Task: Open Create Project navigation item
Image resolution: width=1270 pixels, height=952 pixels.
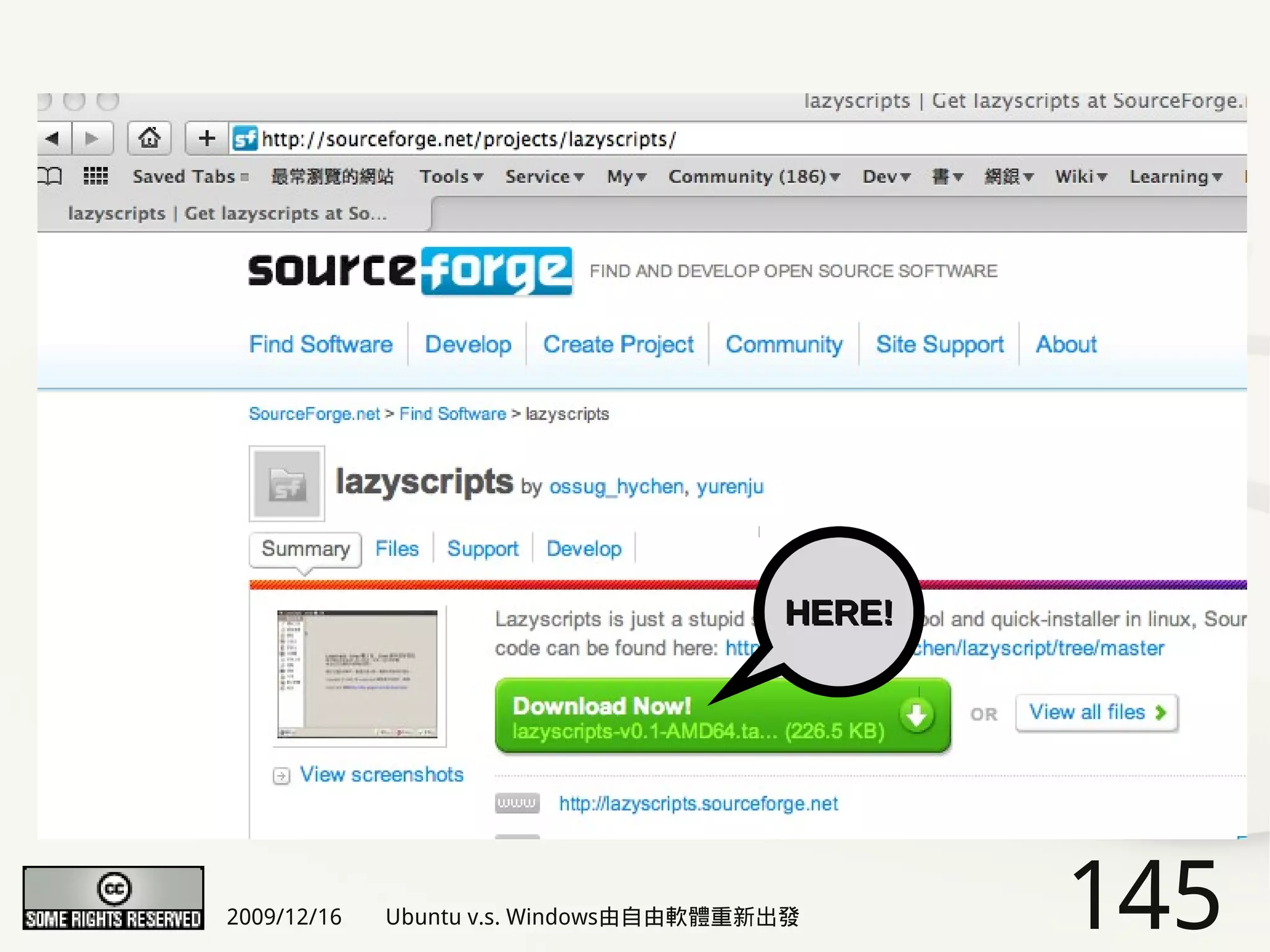Action: pyautogui.click(x=618, y=345)
